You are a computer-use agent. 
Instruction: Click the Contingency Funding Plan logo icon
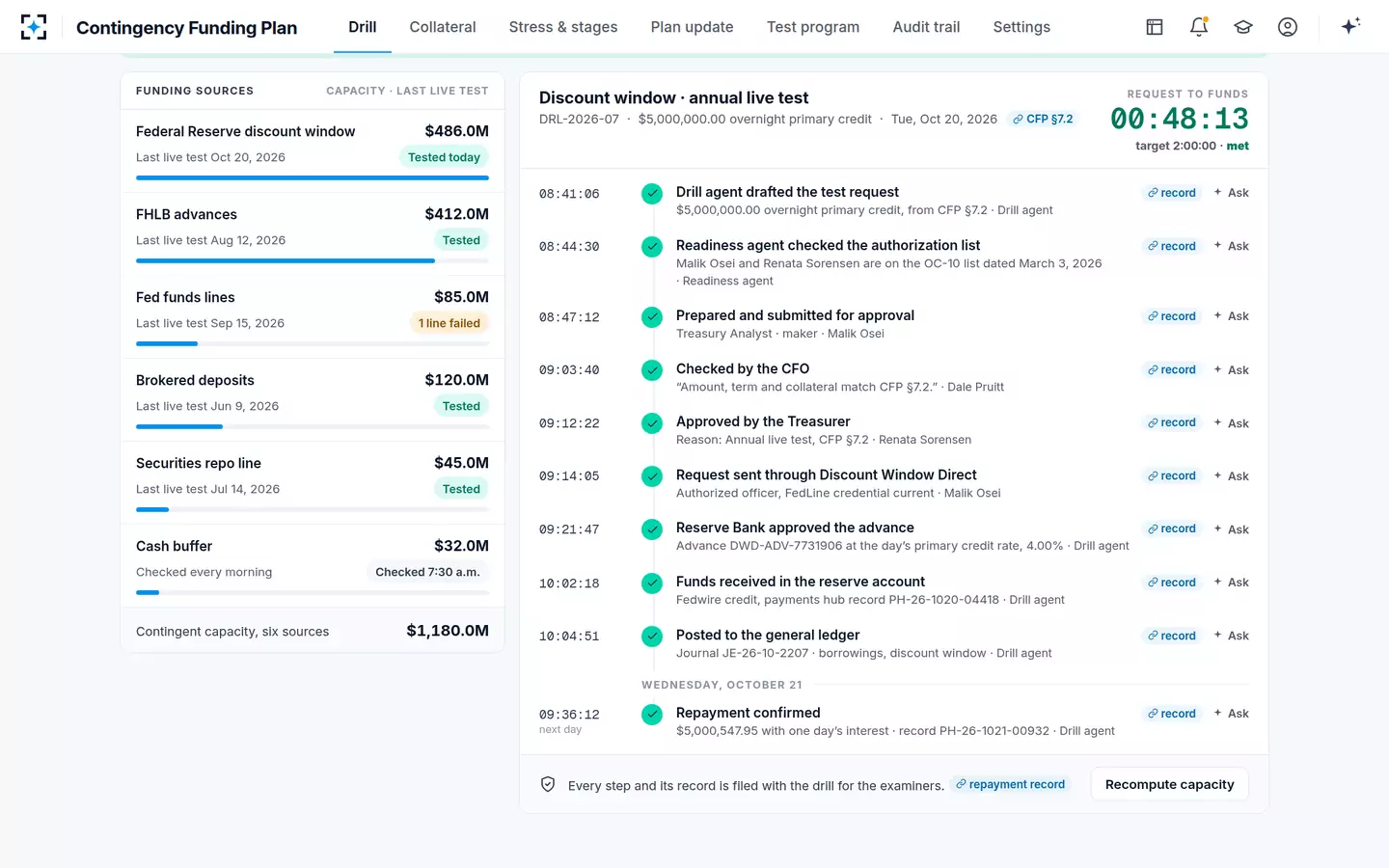(34, 27)
